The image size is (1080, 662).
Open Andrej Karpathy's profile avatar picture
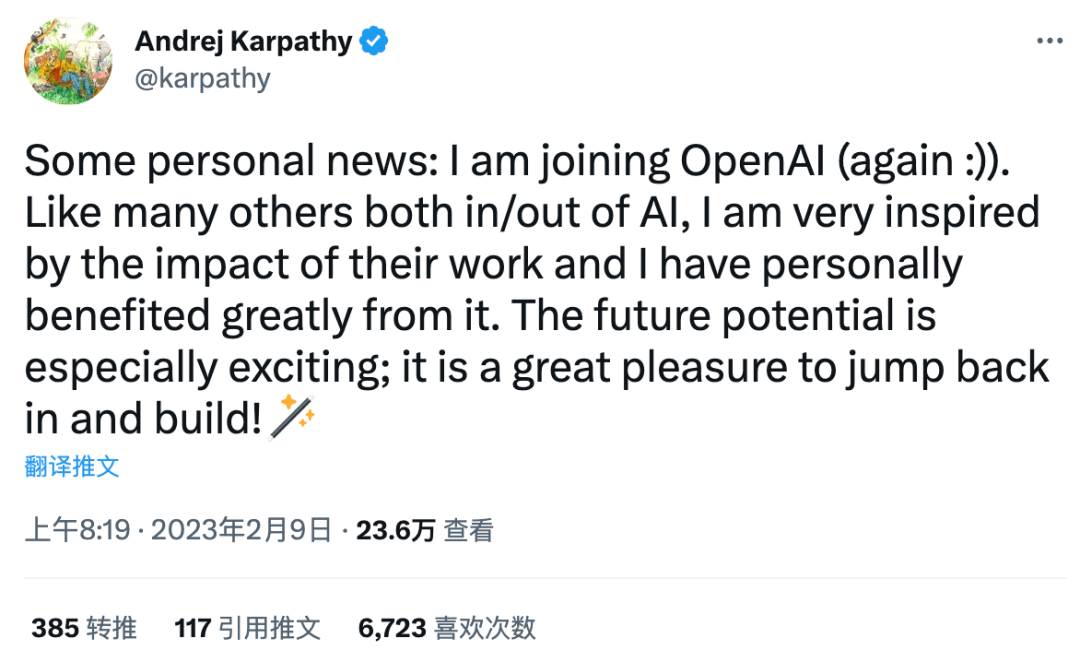[x=68, y=61]
